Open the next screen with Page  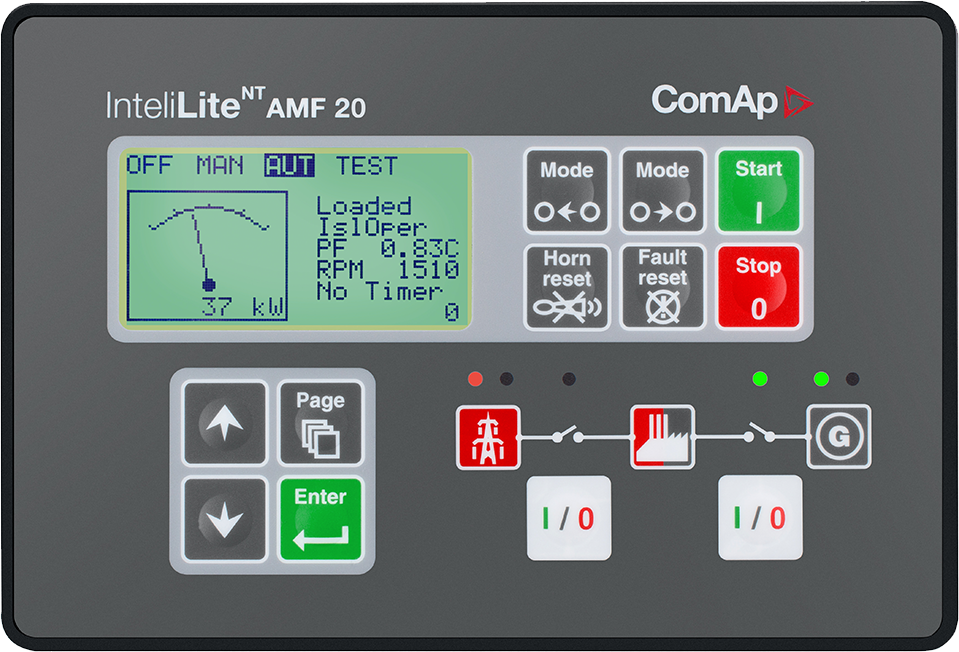321,423
